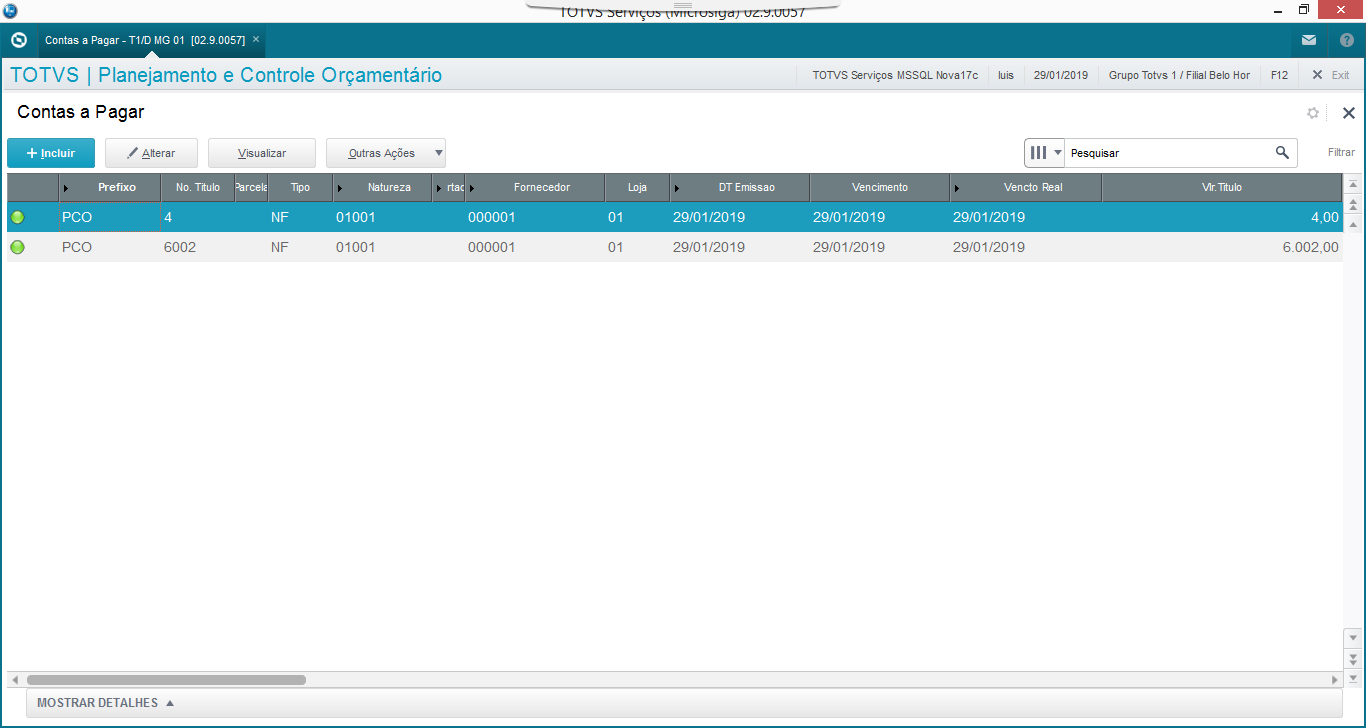Click the user name luis in the status bar
Viewport: 1366px width, 728px height.
click(x=1006, y=75)
